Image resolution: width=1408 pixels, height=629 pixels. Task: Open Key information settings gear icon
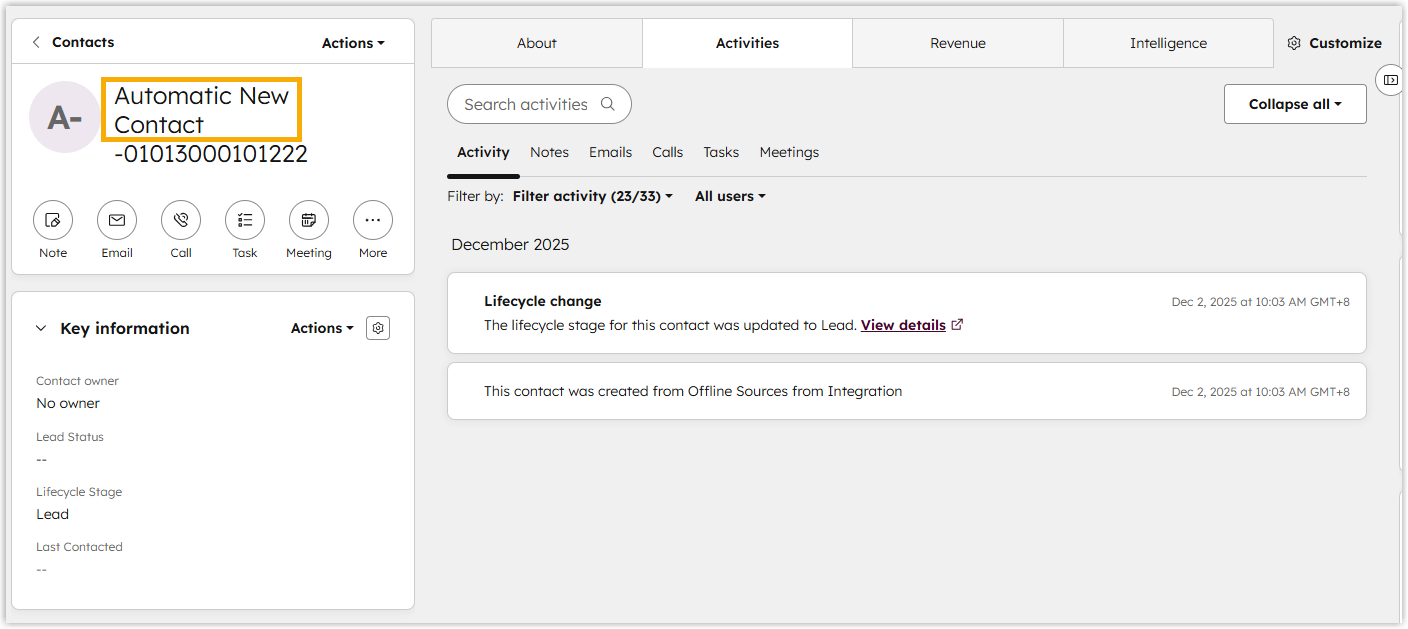(378, 328)
